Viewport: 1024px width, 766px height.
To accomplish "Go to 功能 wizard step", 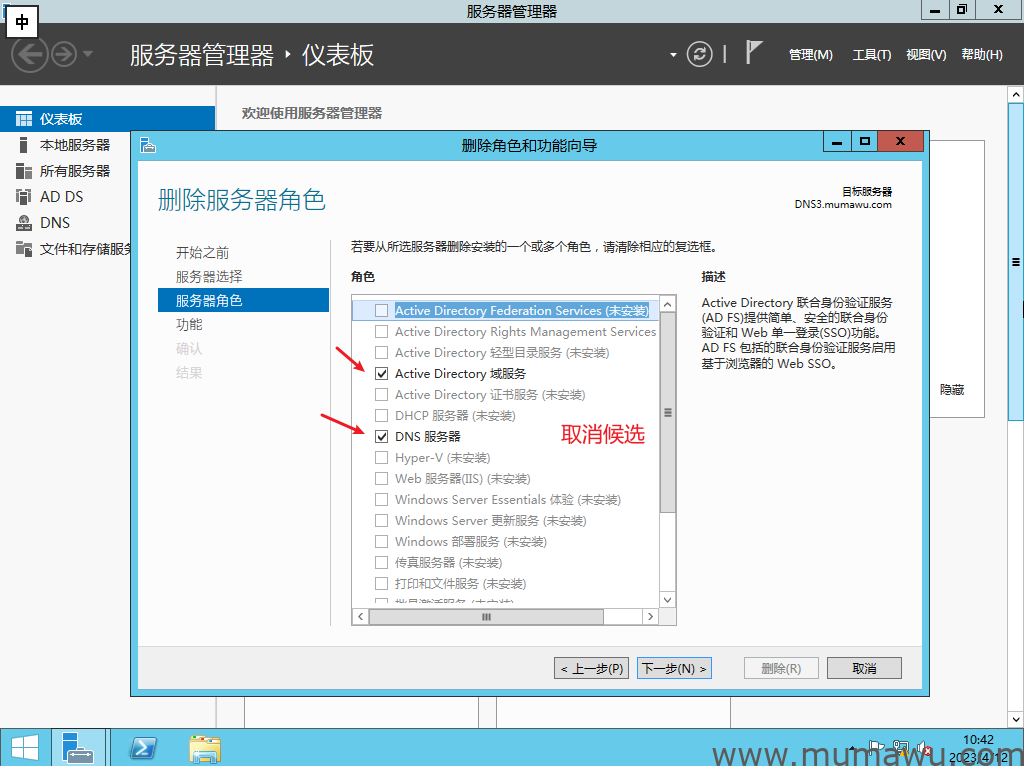I will click(x=189, y=325).
